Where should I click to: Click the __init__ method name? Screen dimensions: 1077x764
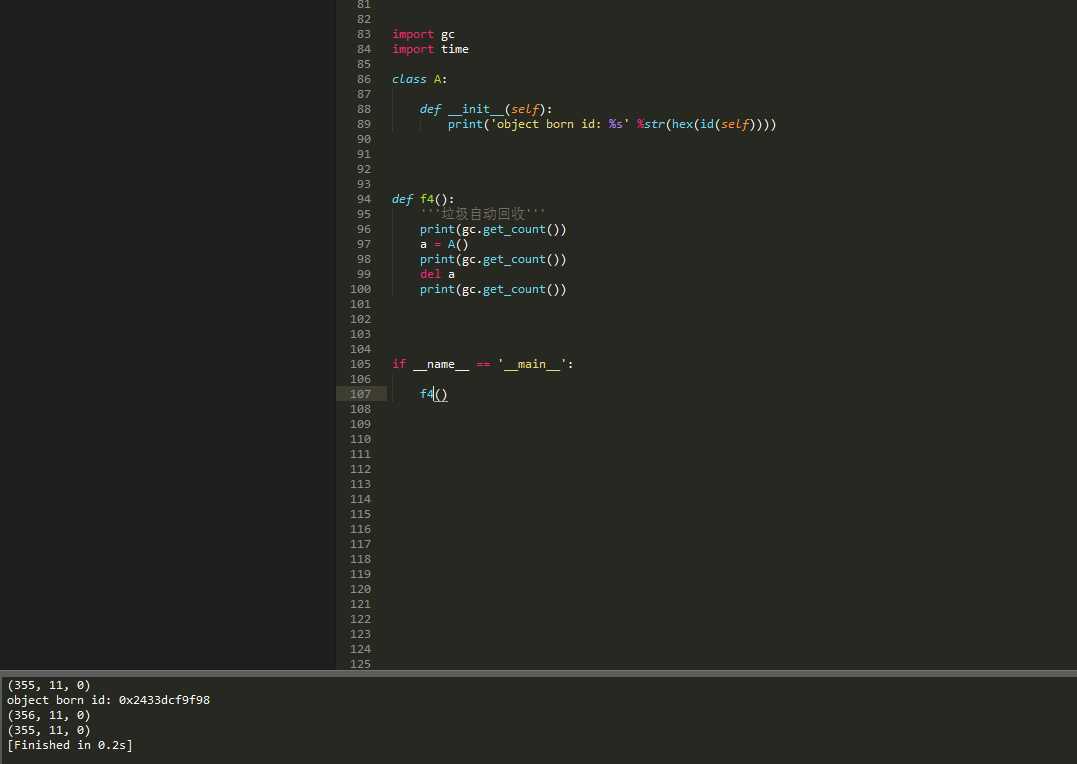(x=475, y=109)
